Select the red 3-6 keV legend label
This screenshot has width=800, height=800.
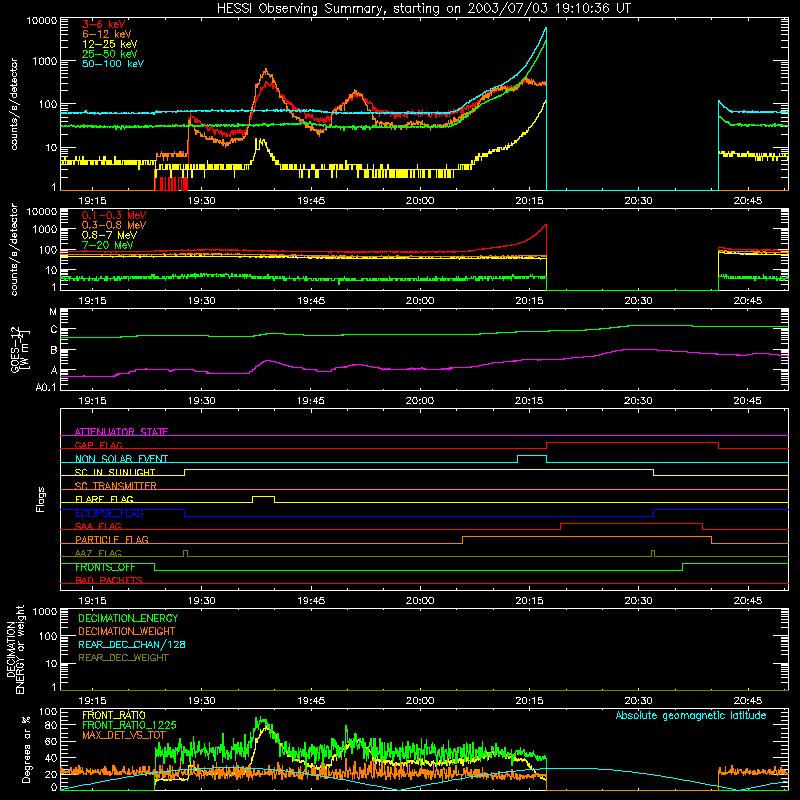[104, 24]
